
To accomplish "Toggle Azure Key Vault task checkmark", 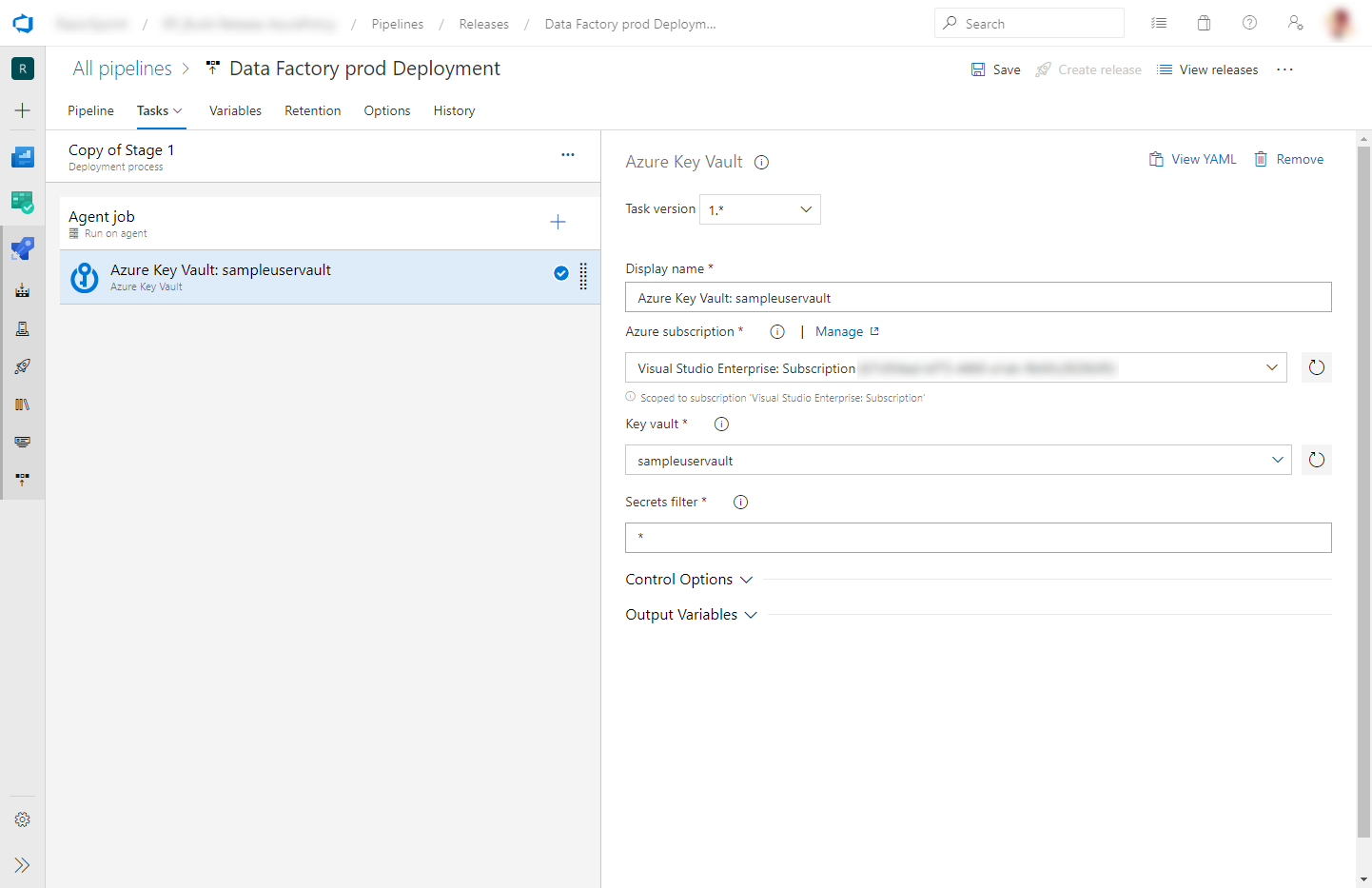I will [561, 273].
